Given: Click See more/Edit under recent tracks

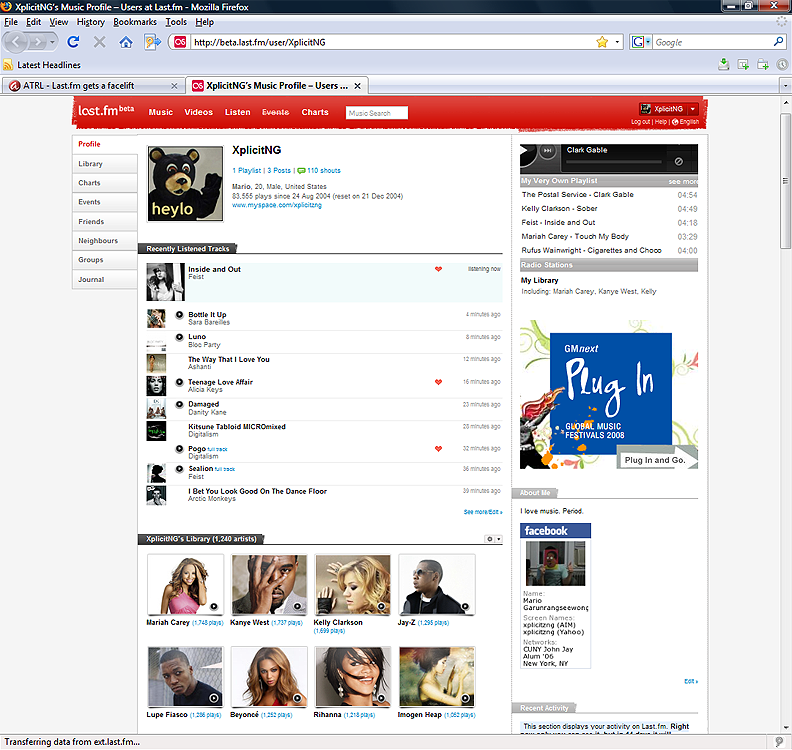Looking at the screenshot, I should click(x=483, y=512).
